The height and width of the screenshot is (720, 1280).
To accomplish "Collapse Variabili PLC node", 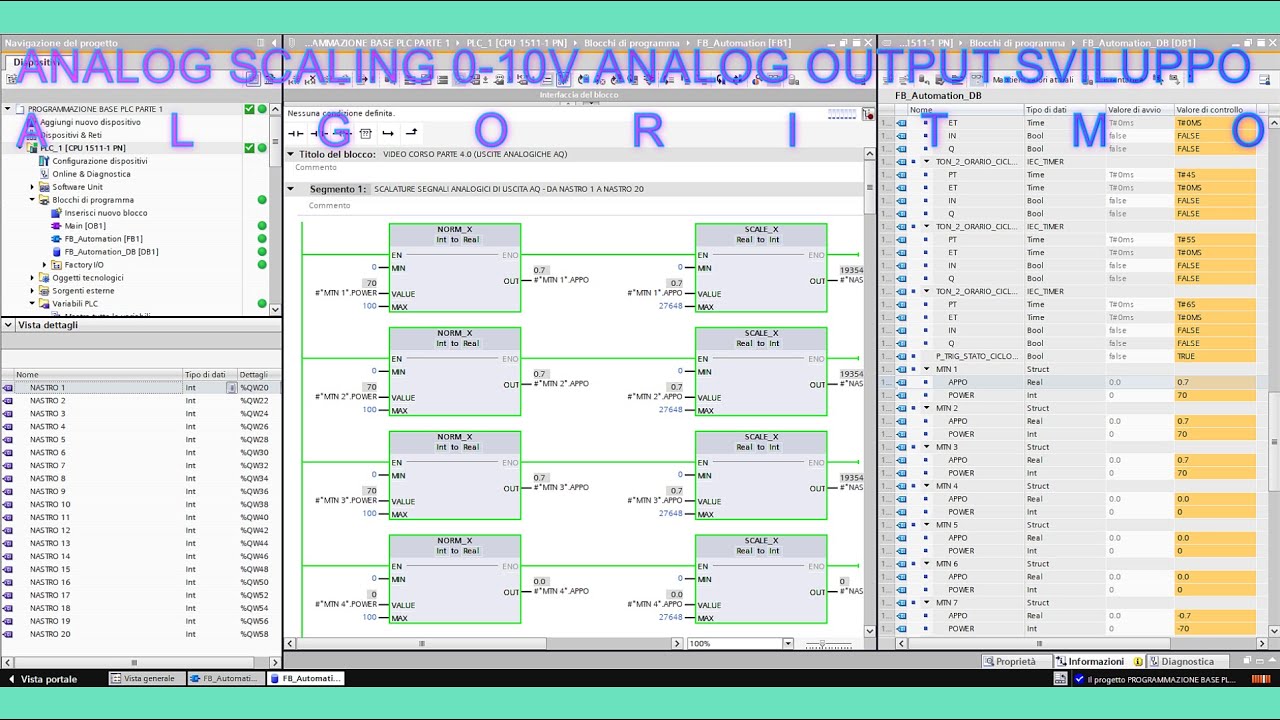I will (x=32, y=304).
